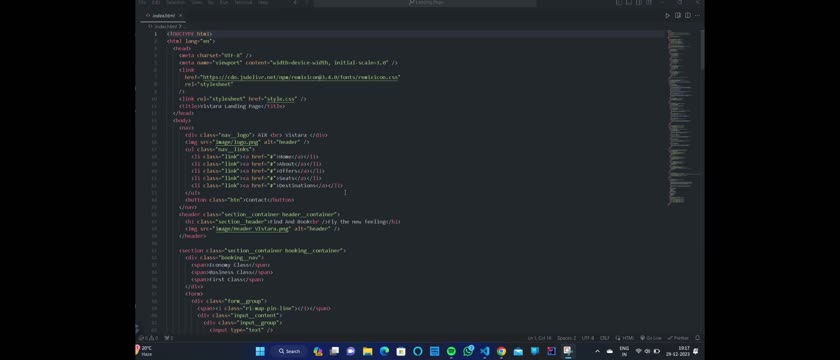The height and width of the screenshot is (360, 840).
Task: Open the File menu
Action: (x=142, y=3)
